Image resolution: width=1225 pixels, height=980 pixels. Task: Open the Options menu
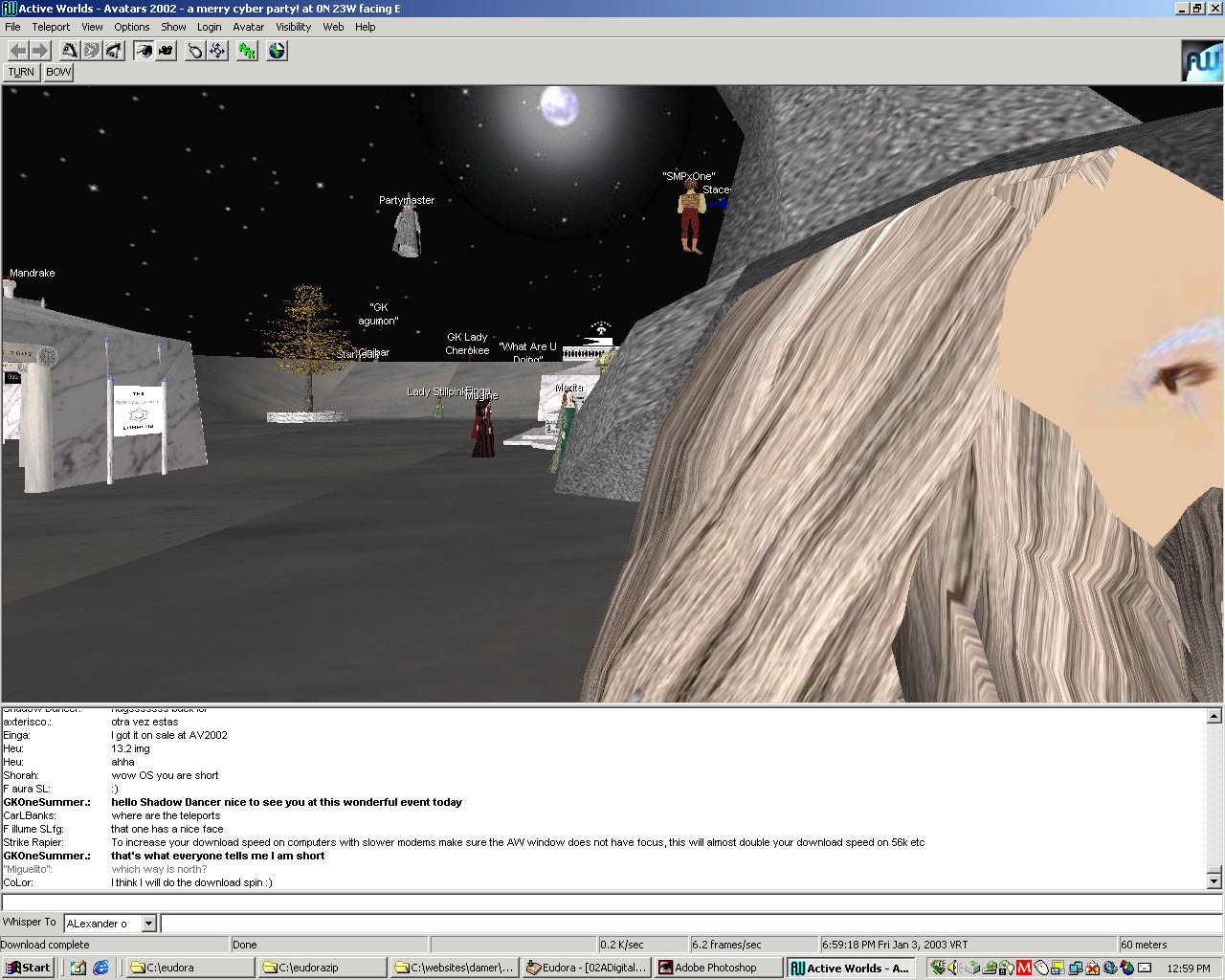pos(132,27)
